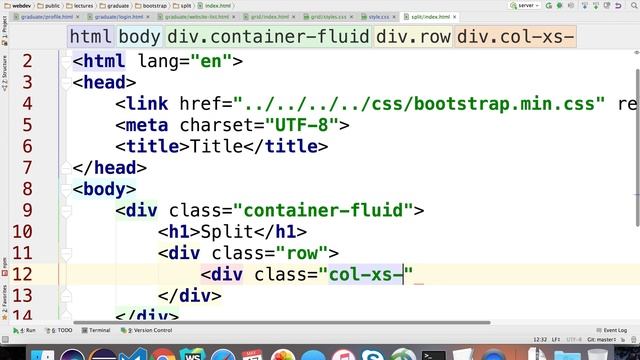The width and height of the screenshot is (640, 360).
Task: Open the 9: Version Control tool window
Action: (146, 330)
